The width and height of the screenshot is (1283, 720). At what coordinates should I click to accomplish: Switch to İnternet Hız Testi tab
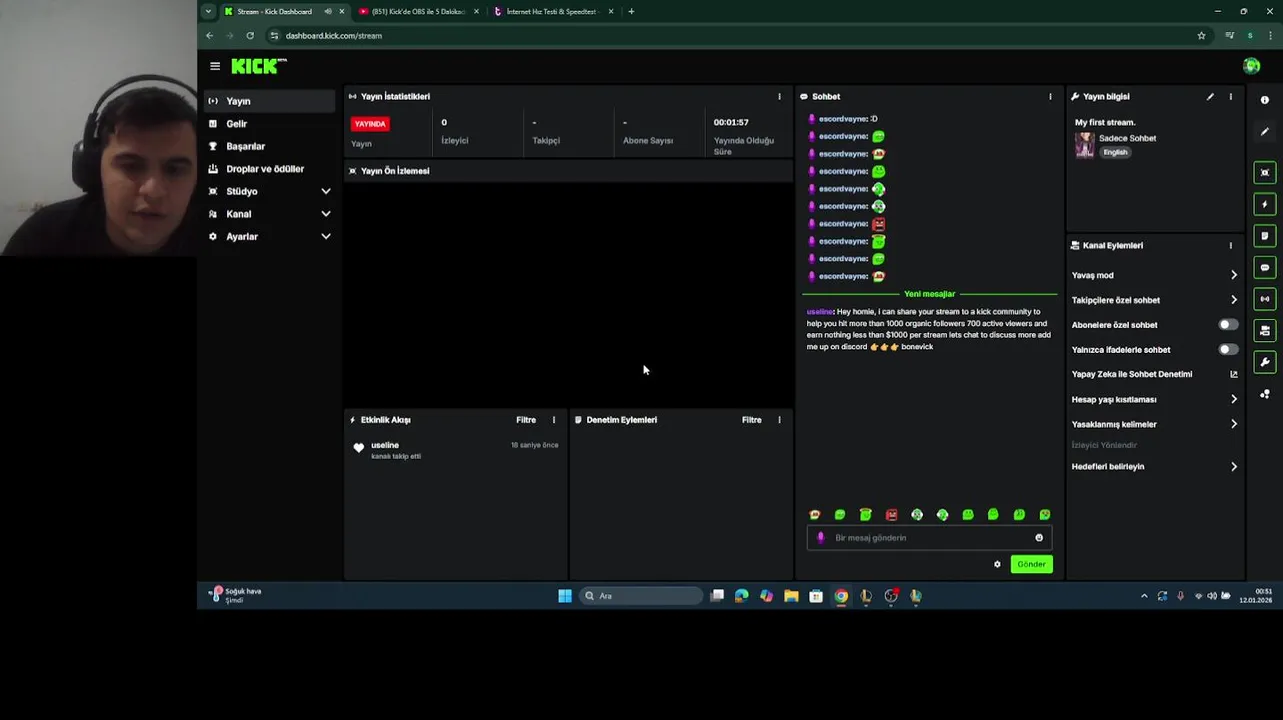(x=552, y=12)
